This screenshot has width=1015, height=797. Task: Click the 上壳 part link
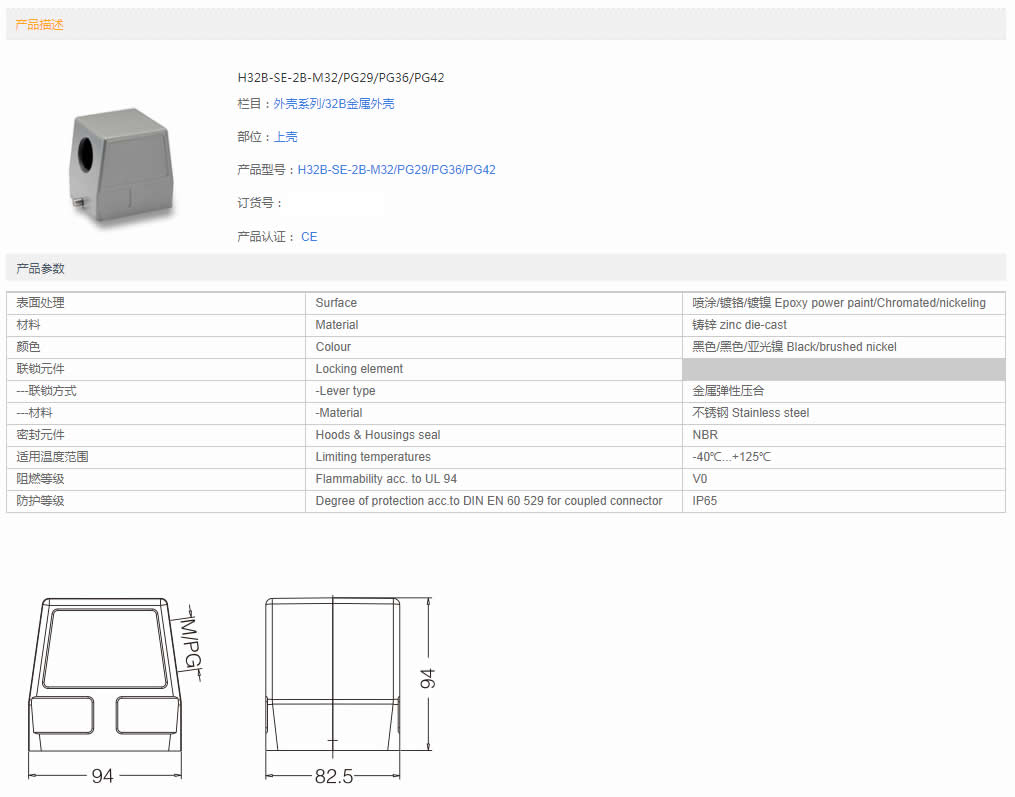pyautogui.click(x=286, y=137)
